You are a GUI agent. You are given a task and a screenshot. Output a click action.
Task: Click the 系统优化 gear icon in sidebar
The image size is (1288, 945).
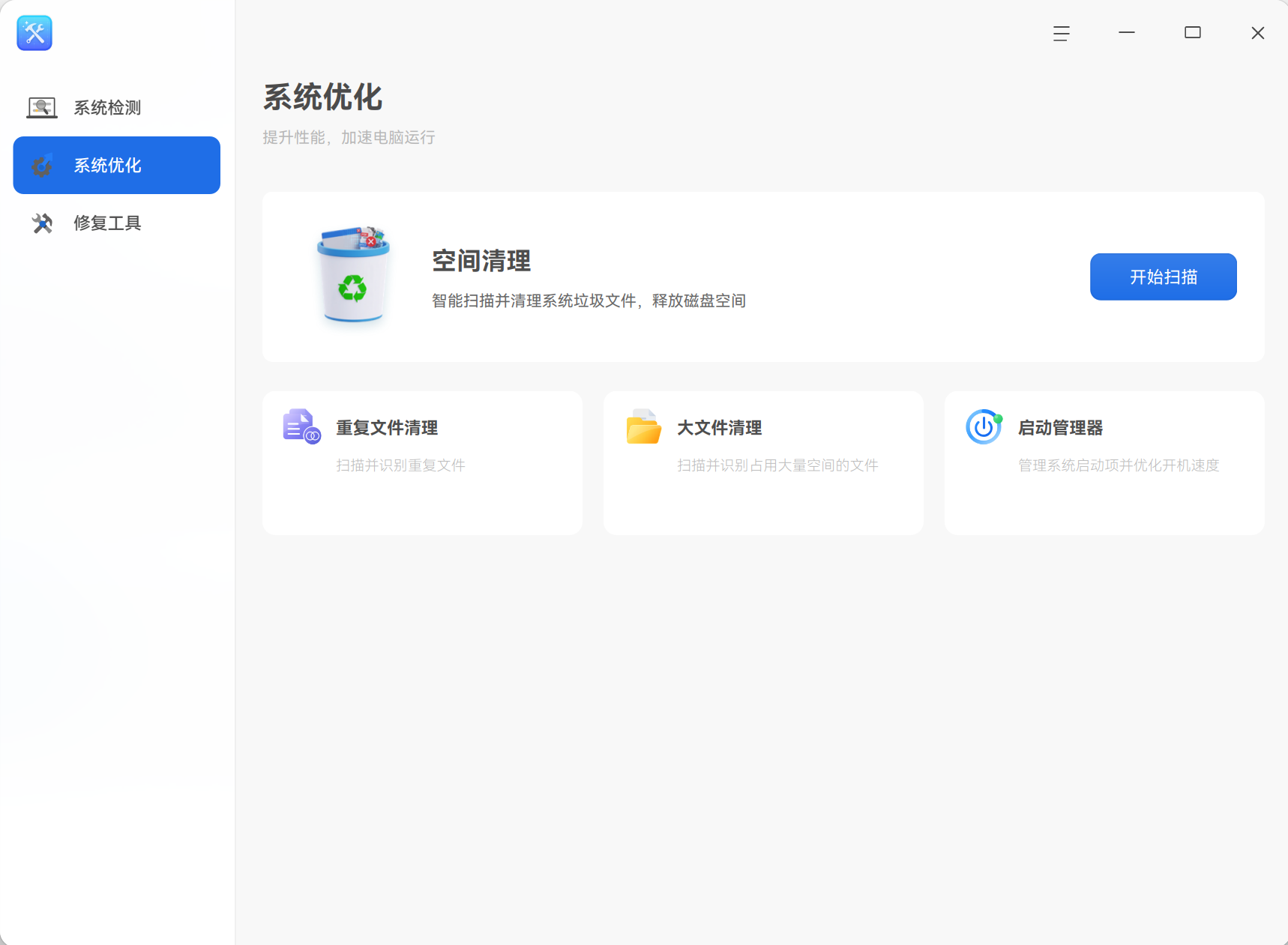[x=42, y=166]
